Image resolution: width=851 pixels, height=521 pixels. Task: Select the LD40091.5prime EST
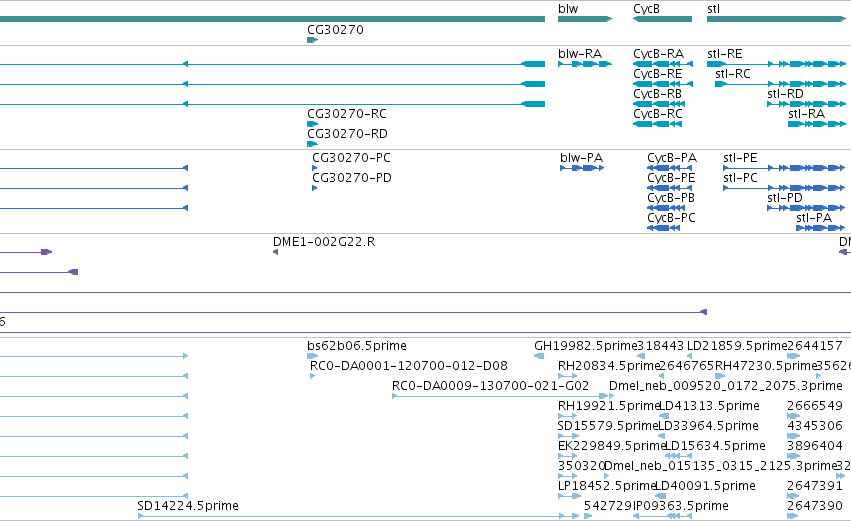tap(661, 496)
